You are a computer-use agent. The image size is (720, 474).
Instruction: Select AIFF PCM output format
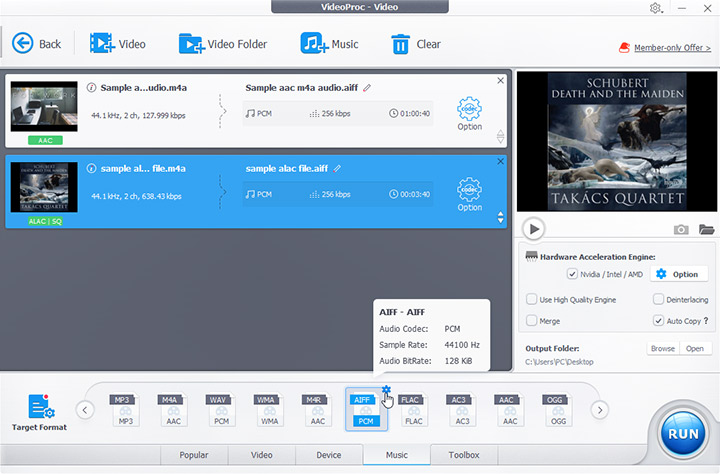point(366,410)
